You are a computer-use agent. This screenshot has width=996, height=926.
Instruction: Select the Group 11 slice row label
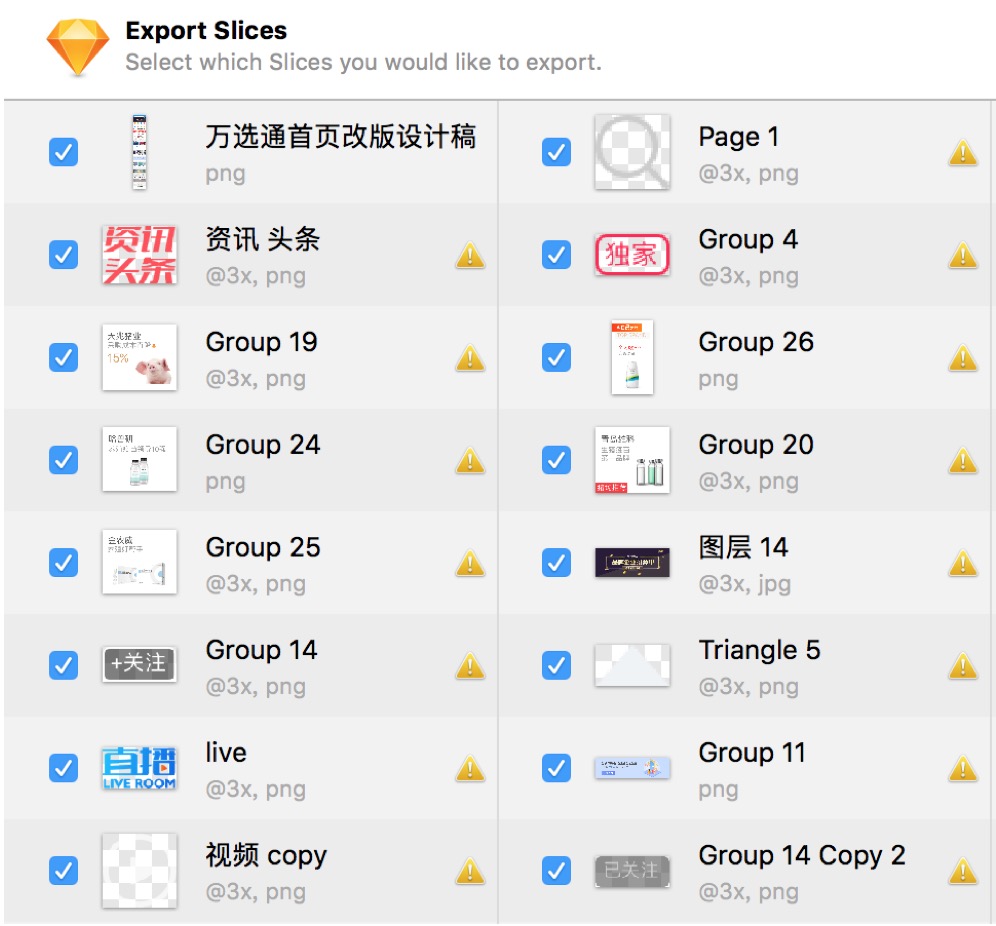752,753
